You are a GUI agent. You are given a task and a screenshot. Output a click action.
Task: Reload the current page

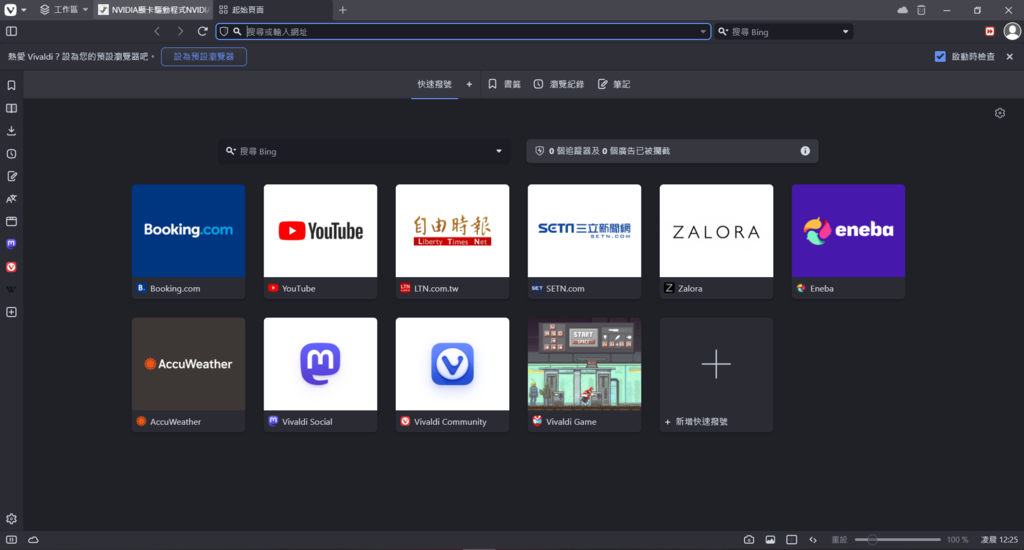point(202,31)
